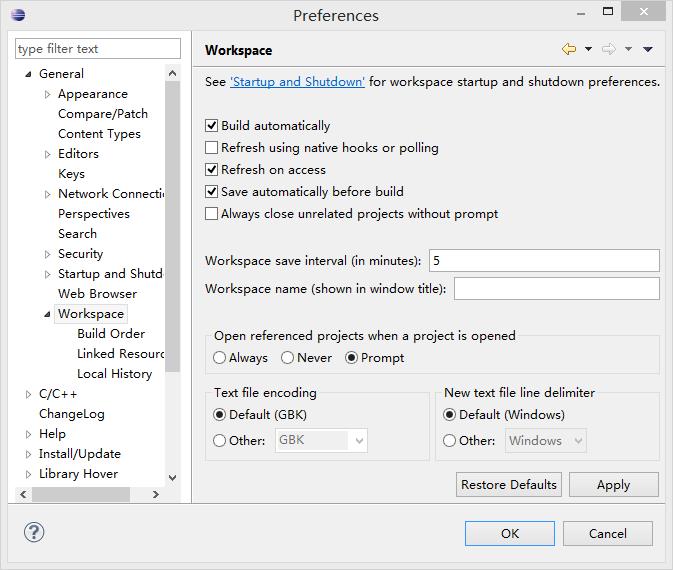Image resolution: width=673 pixels, height=570 pixels.
Task: Click the tree horizontal scroll right arrow
Action: [156, 494]
